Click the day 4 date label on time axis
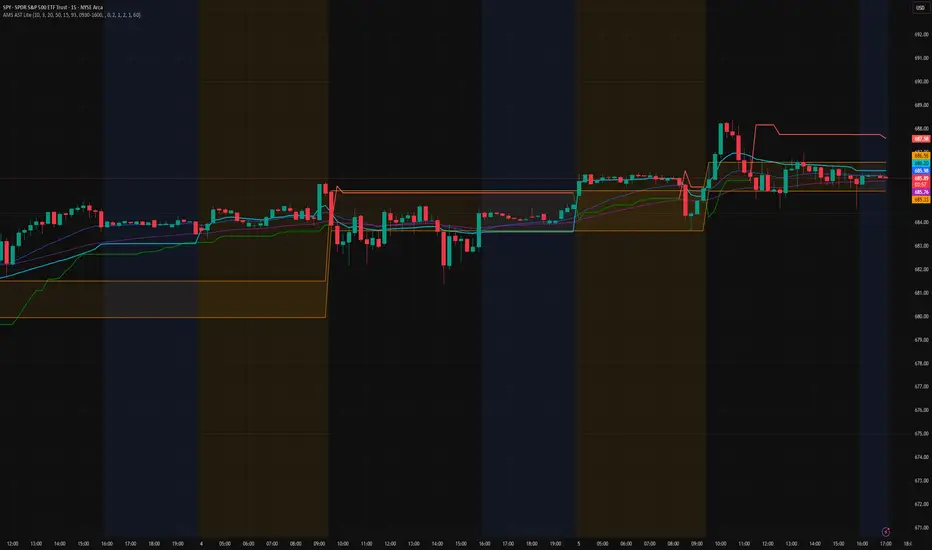 coord(201,543)
